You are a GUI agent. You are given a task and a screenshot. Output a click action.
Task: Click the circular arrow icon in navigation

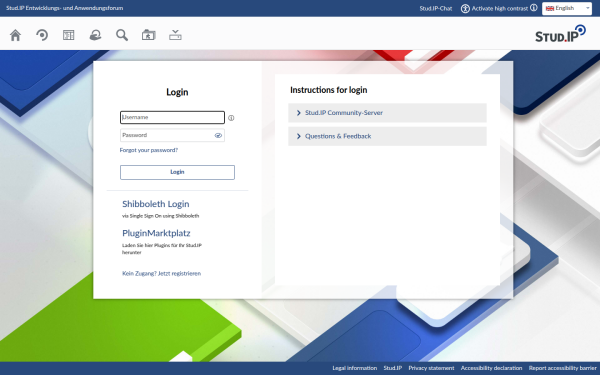pos(42,35)
